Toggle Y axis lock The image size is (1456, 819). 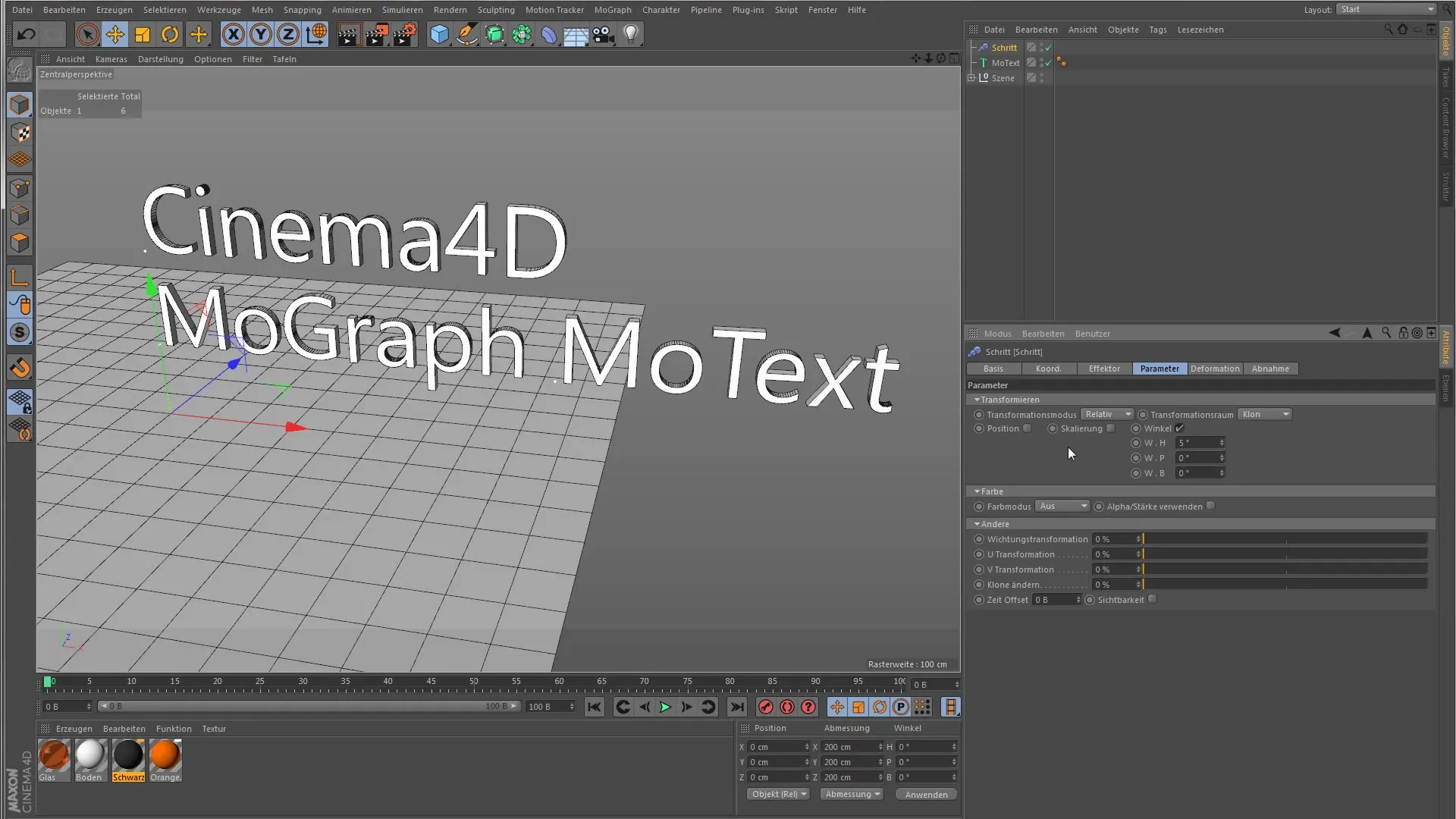click(261, 34)
